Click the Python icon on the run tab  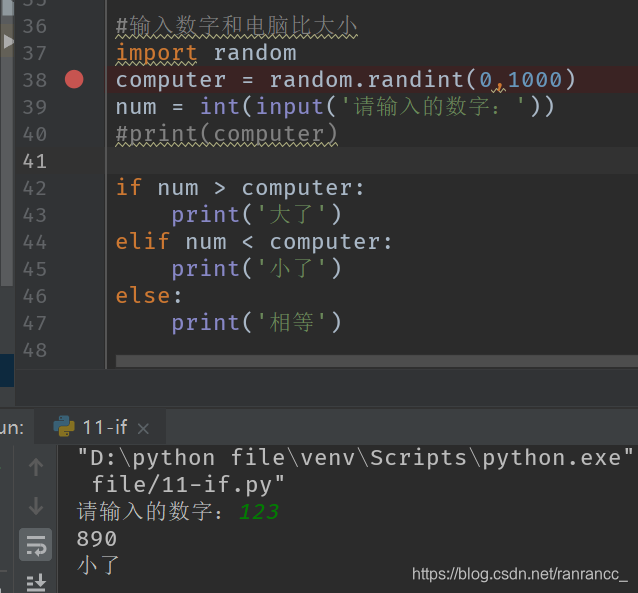(64, 426)
